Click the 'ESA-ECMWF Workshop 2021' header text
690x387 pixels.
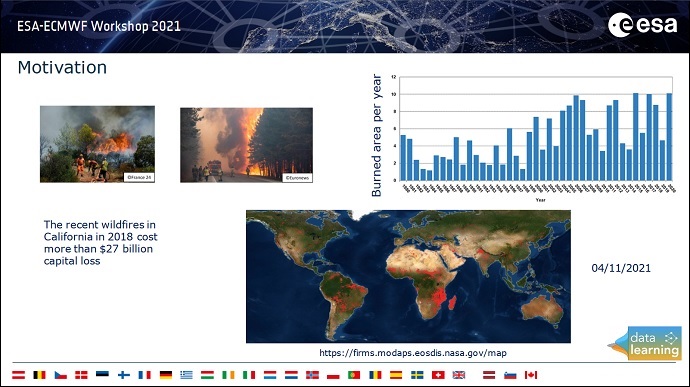pos(99,26)
